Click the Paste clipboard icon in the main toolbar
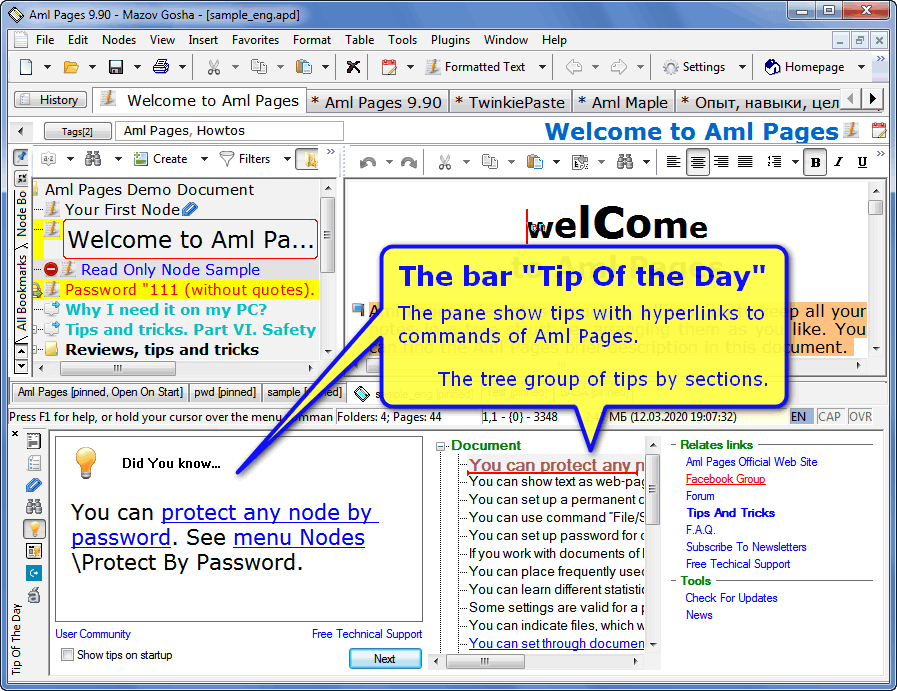The height and width of the screenshot is (691, 897). [303, 67]
